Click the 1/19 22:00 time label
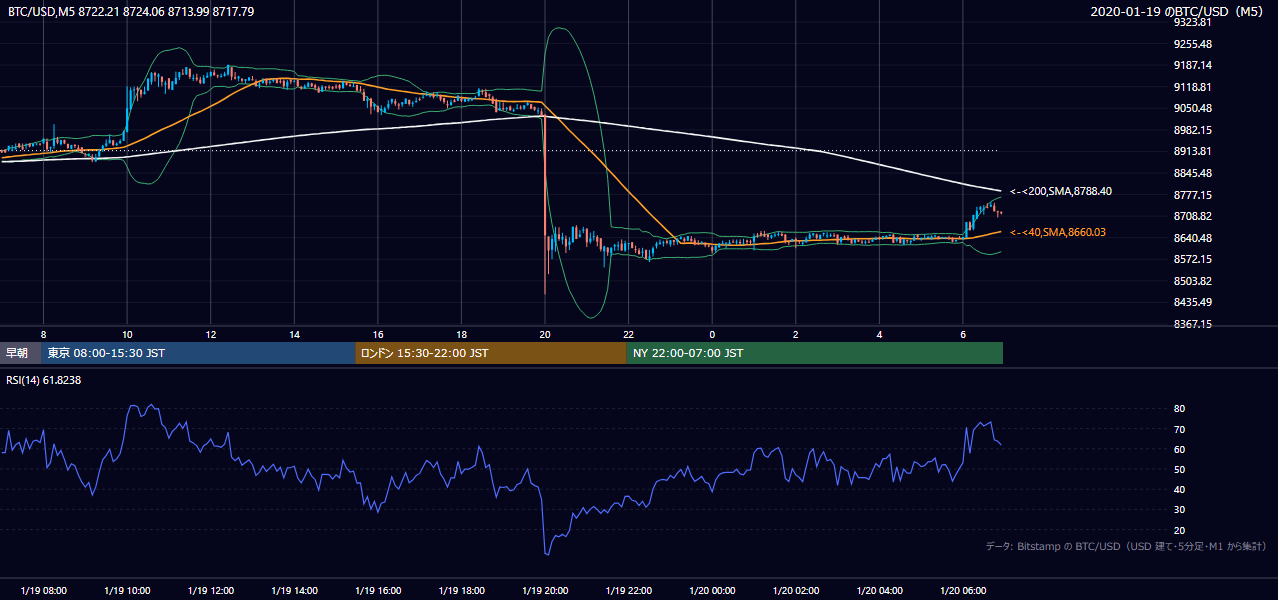The height and width of the screenshot is (600, 1278). [629, 591]
